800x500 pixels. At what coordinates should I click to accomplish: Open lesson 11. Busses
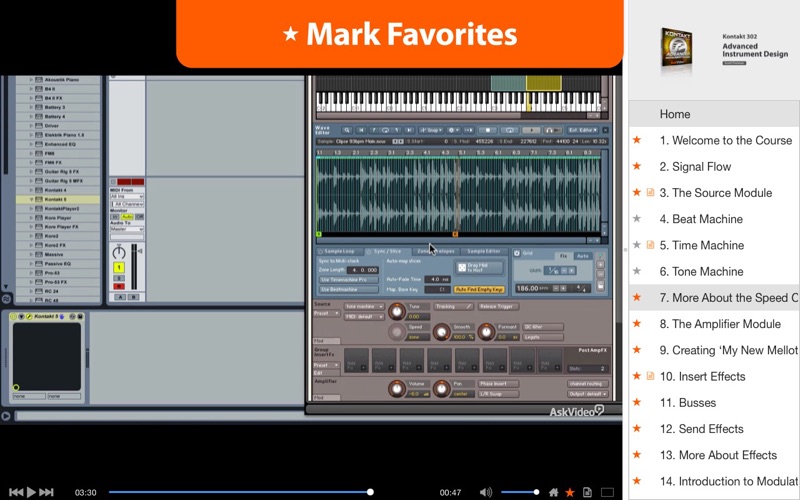tap(714, 403)
